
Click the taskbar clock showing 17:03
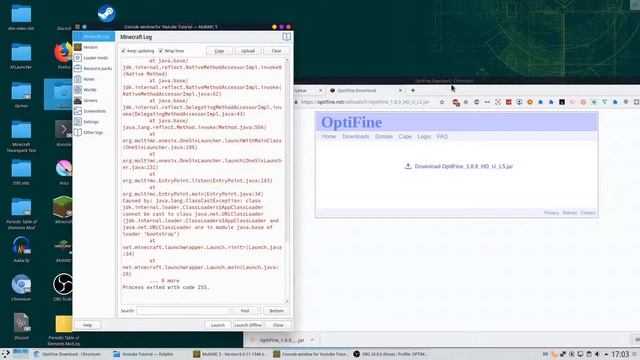[x=620, y=354]
